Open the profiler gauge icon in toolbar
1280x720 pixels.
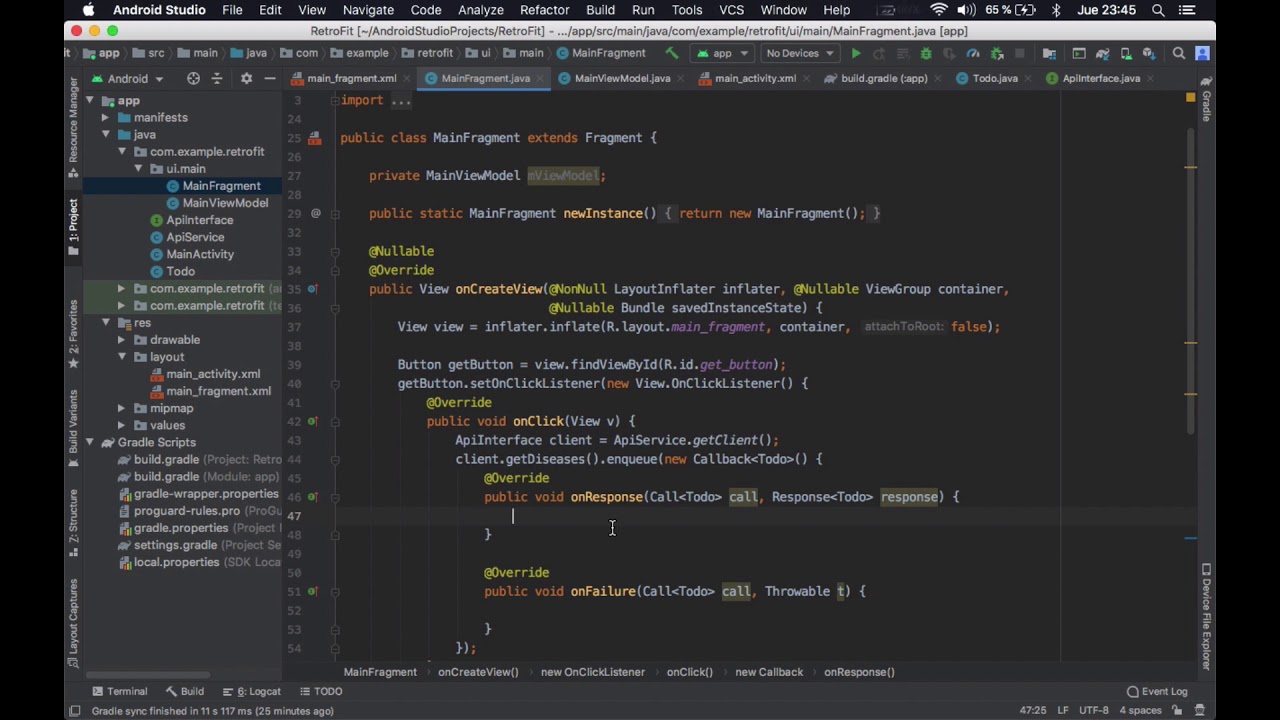click(973, 53)
